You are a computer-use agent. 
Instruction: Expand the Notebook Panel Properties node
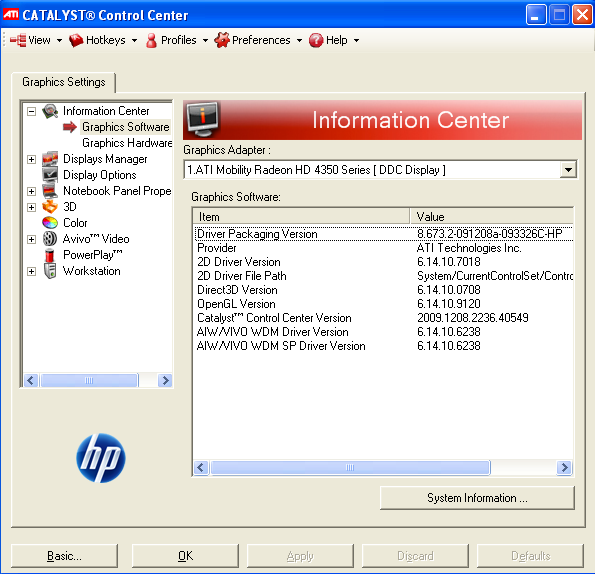pos(31,191)
